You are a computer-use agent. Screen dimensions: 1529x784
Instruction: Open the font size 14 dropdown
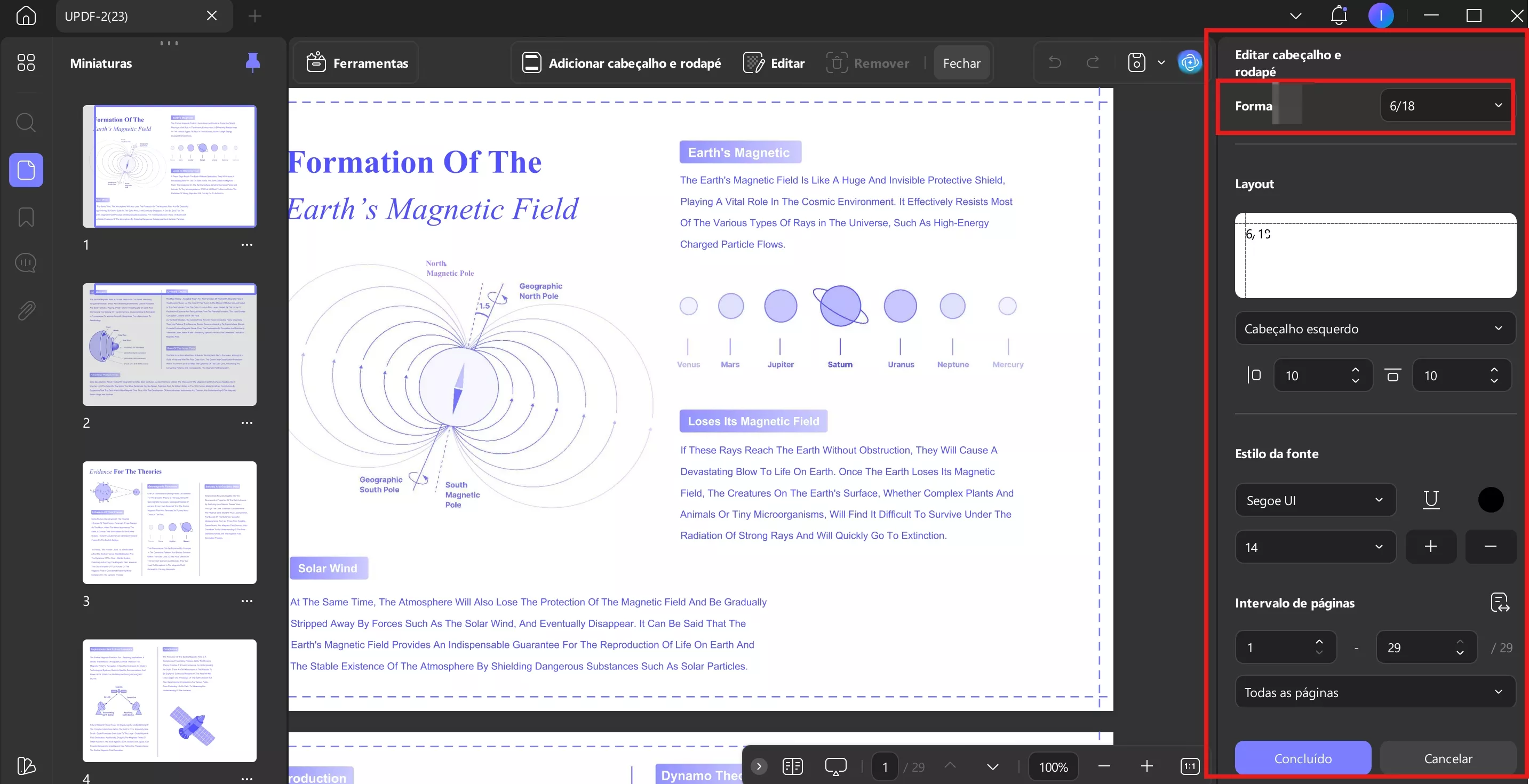[x=1315, y=547]
